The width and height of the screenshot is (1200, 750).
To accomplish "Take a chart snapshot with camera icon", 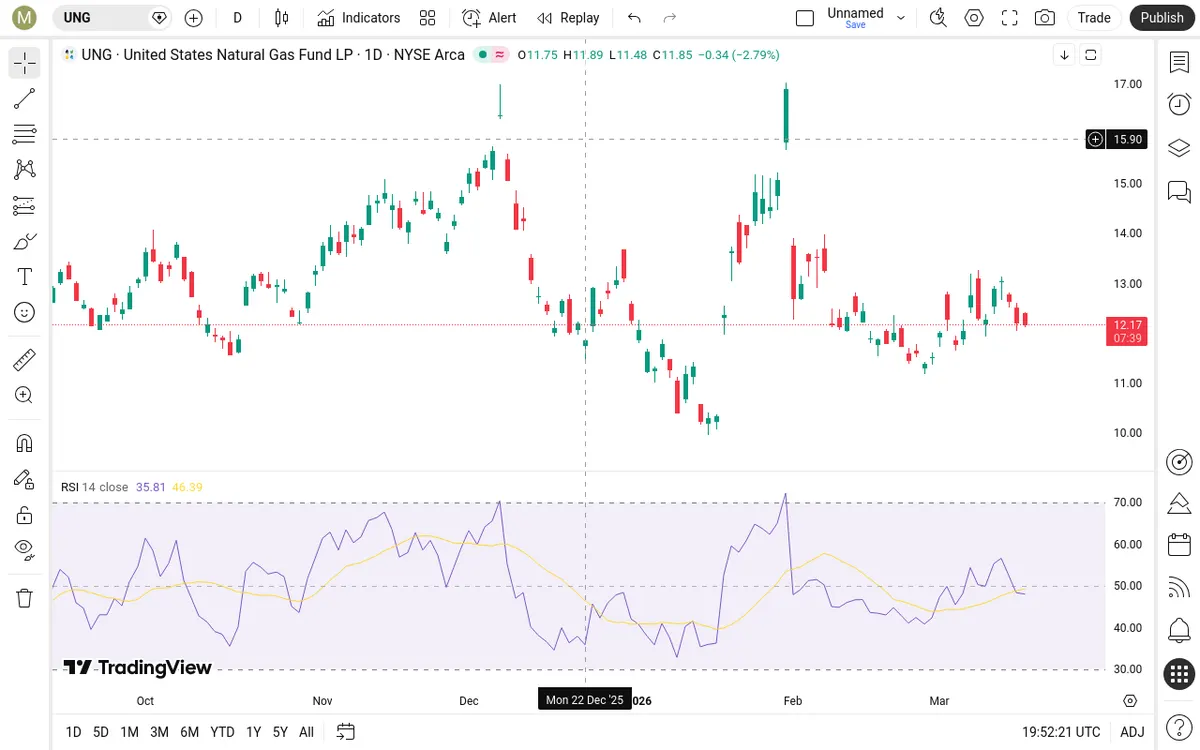I will tap(1045, 18).
